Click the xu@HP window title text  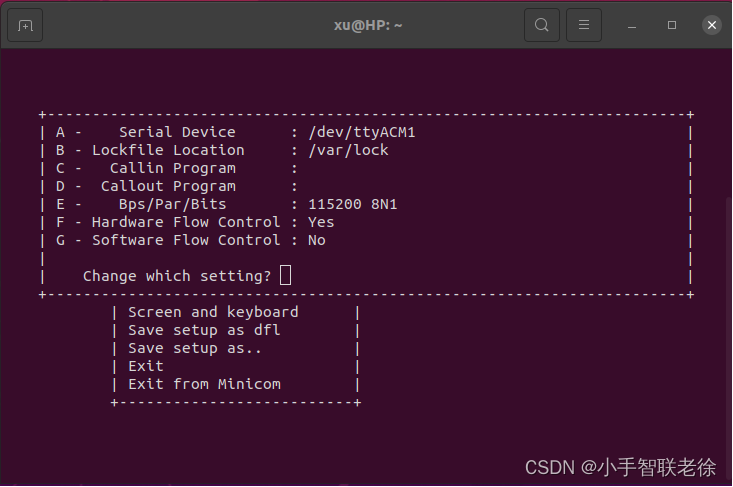click(368, 25)
